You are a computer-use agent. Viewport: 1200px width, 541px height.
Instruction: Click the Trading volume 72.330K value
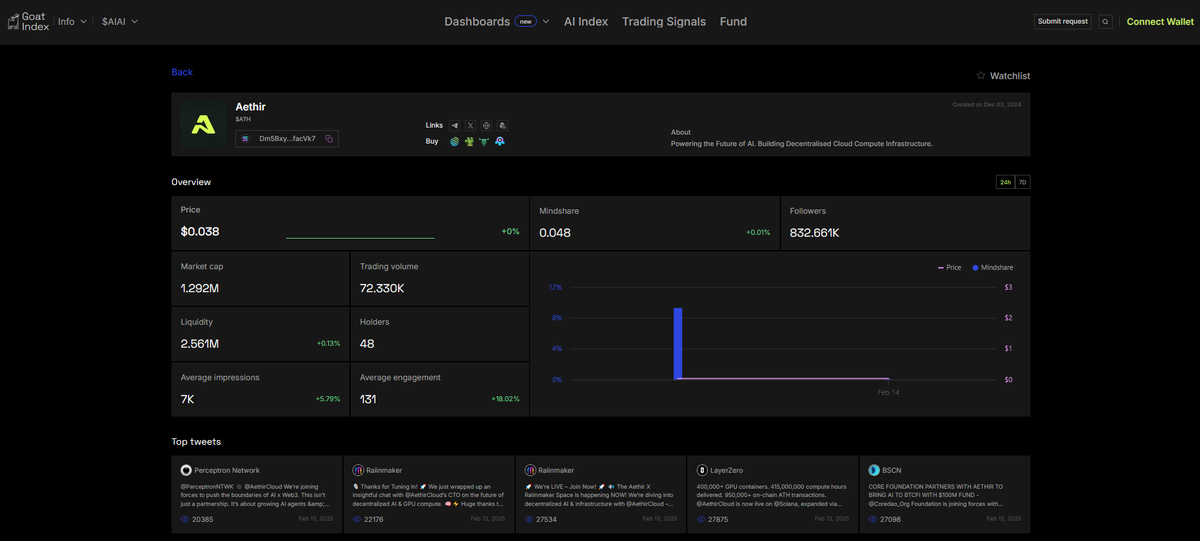click(382, 288)
